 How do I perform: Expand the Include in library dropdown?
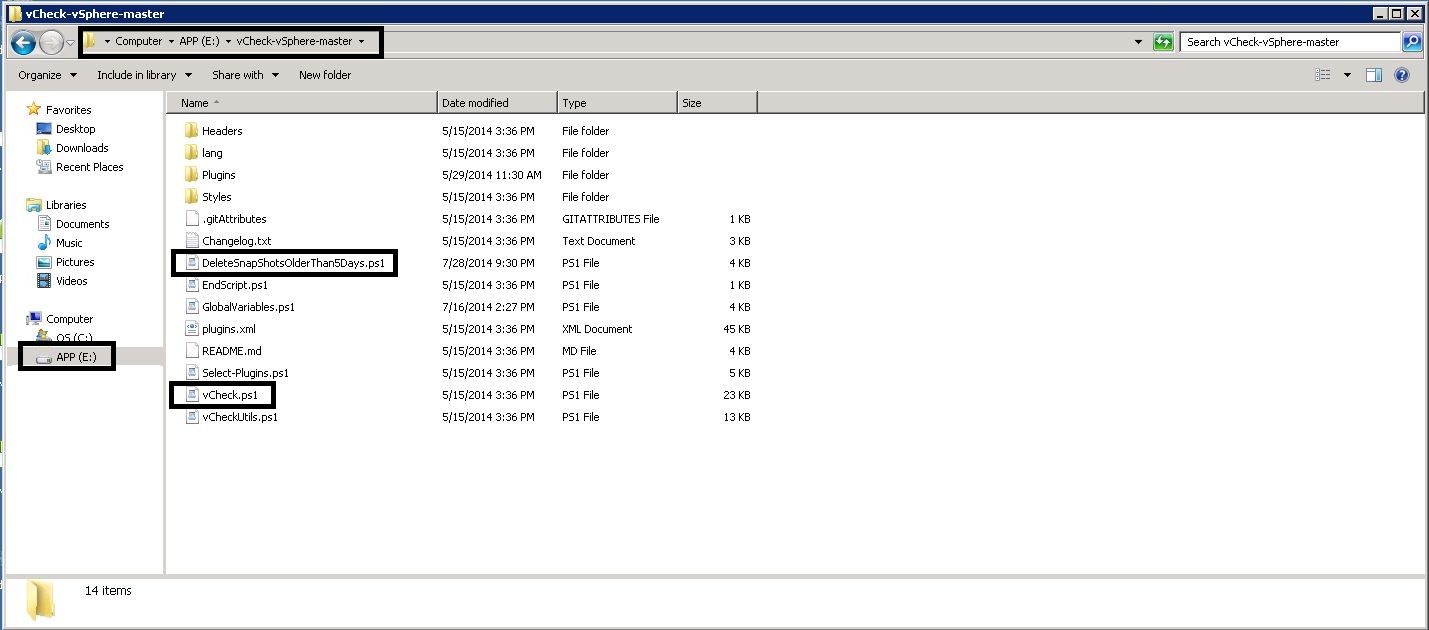[144, 75]
